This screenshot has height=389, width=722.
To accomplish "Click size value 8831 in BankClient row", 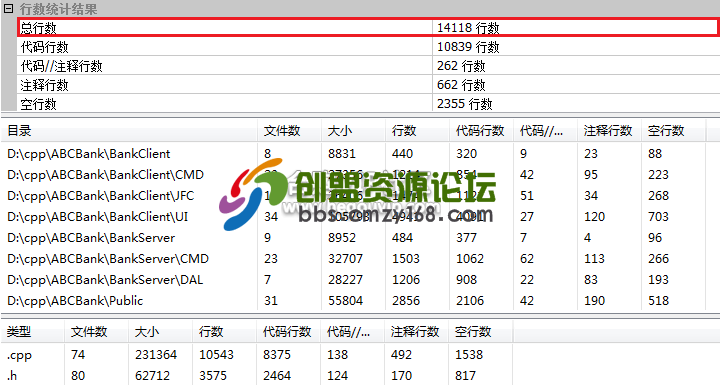I will pyautogui.click(x=342, y=154).
